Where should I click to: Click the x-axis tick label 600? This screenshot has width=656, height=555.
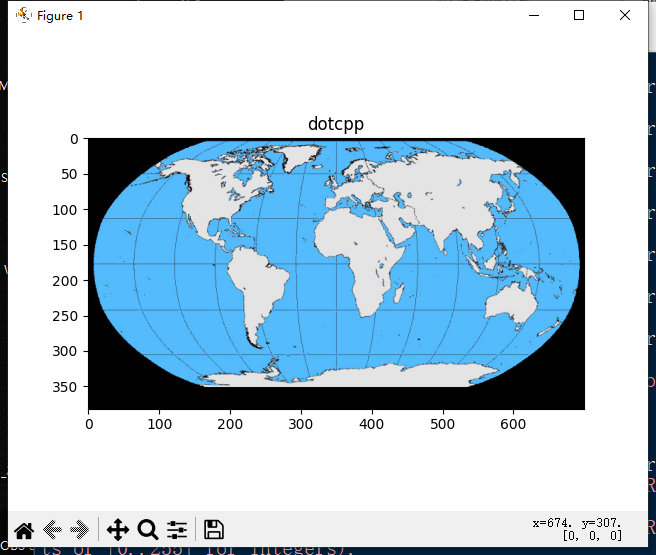[x=513, y=425]
